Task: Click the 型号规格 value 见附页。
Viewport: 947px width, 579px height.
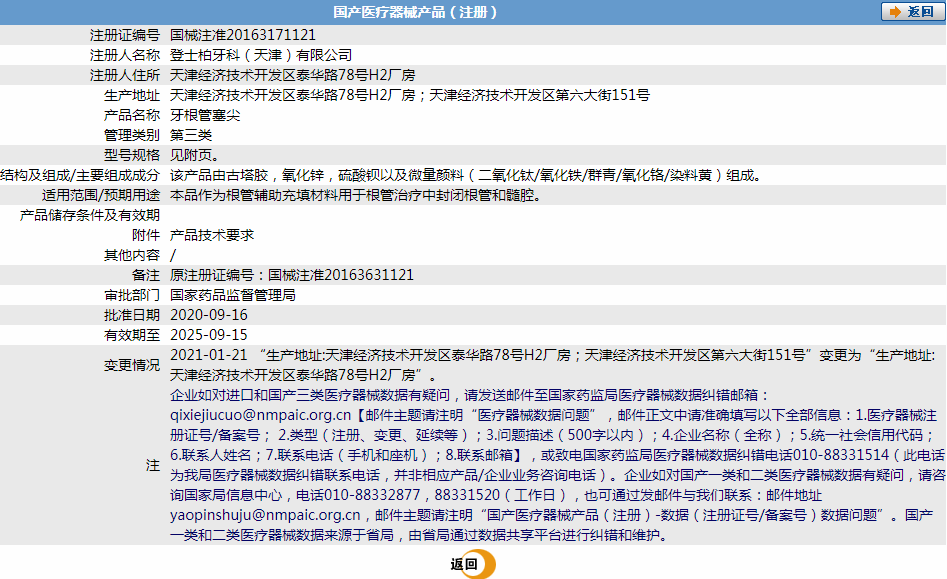Action: point(194,155)
